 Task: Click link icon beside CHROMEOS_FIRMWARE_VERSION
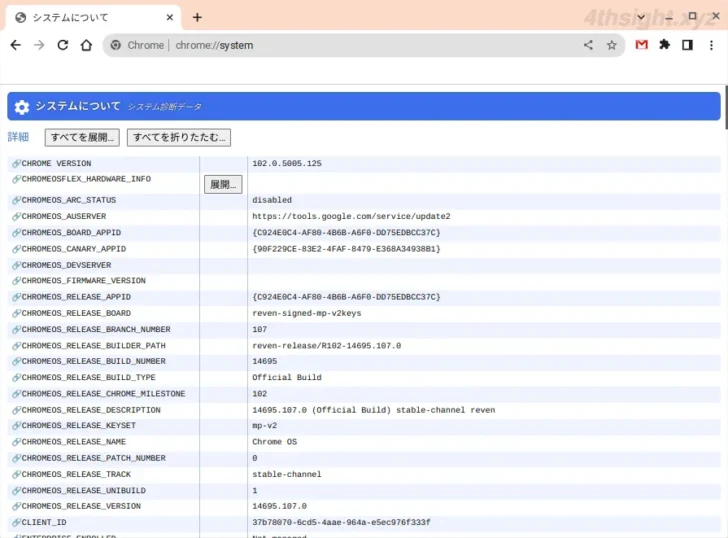[x=17, y=280]
